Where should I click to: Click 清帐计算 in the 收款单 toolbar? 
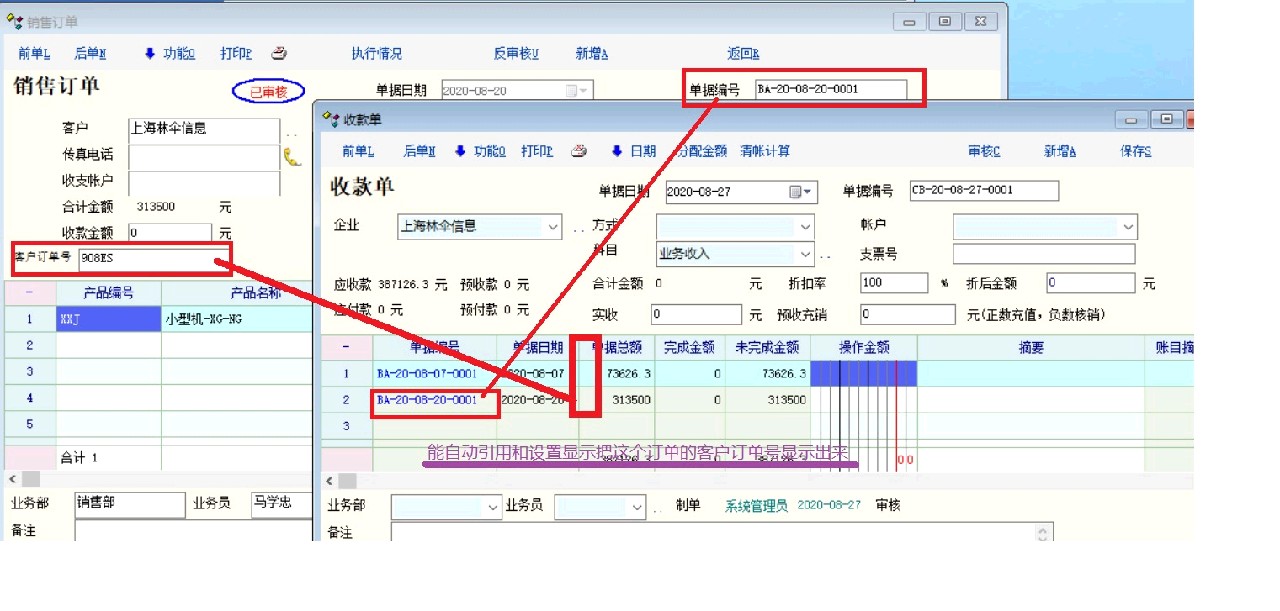tap(765, 151)
